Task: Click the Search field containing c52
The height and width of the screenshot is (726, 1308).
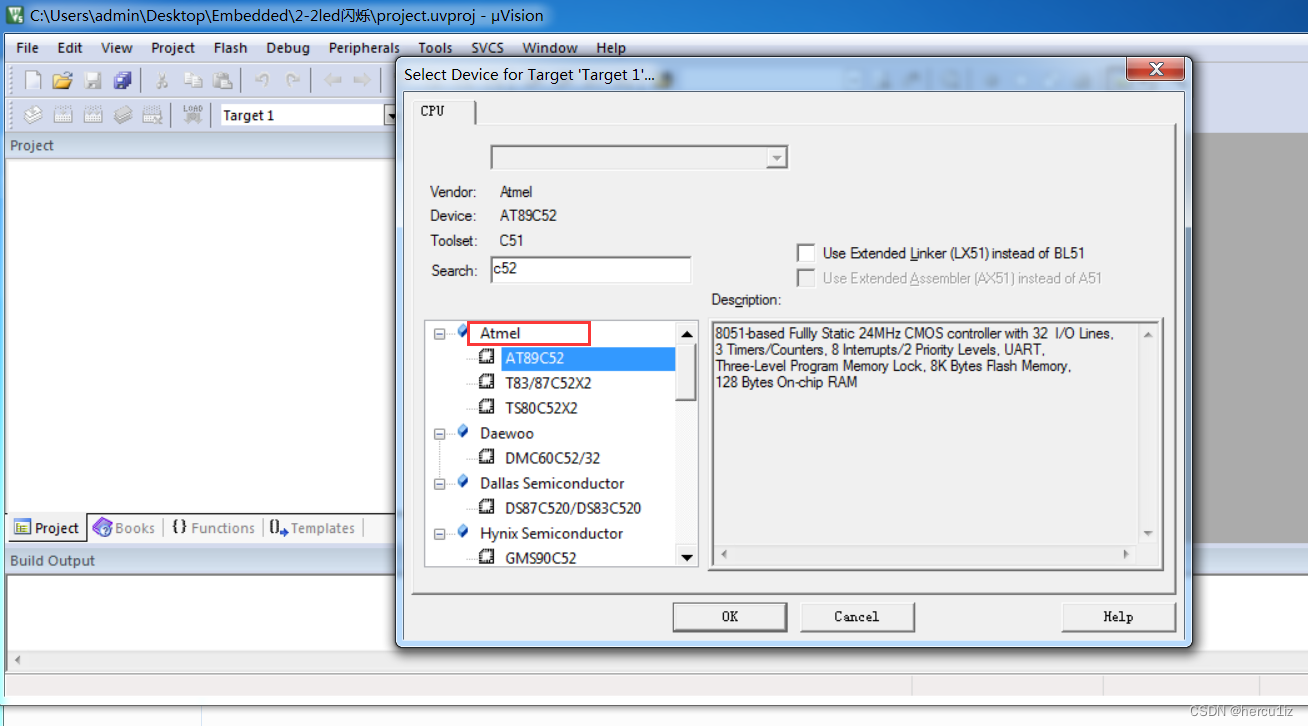Action: pos(590,270)
